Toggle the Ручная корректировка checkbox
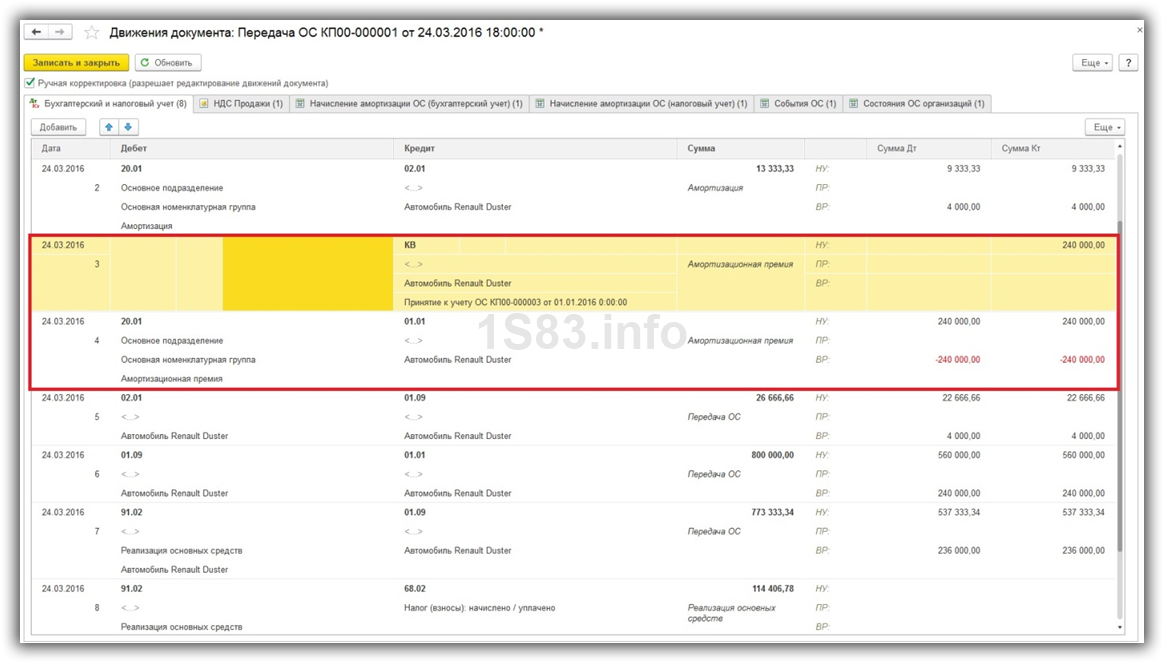 [30, 83]
